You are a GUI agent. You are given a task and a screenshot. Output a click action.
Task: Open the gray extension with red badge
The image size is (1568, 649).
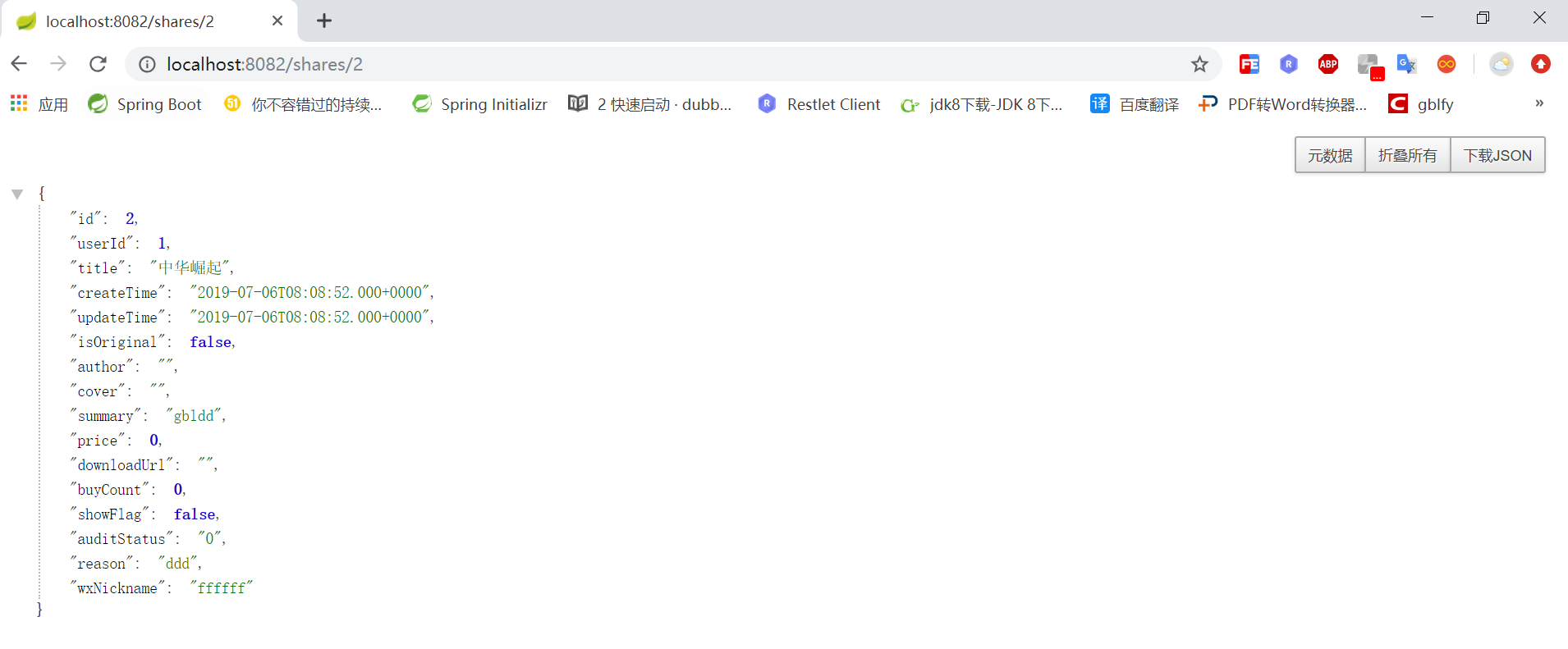point(1370,66)
